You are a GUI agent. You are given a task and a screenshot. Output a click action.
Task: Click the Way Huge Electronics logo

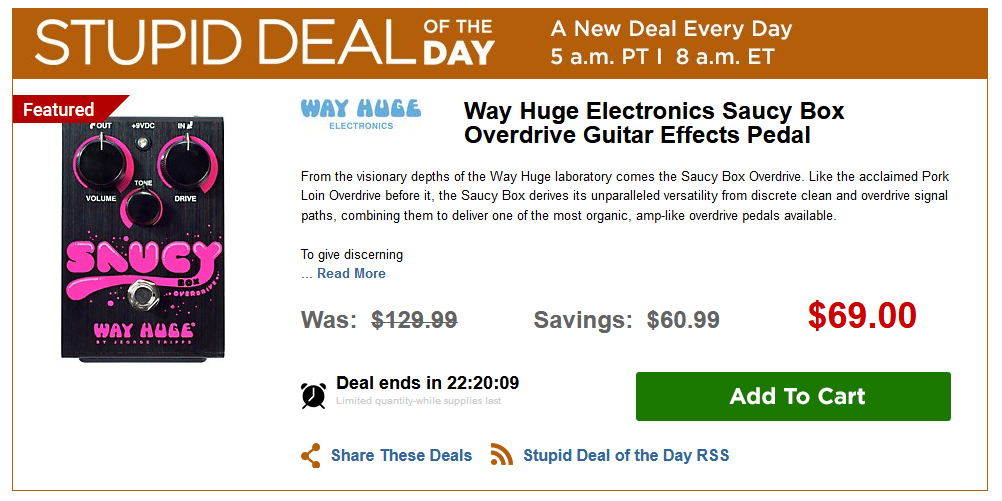[x=361, y=113]
